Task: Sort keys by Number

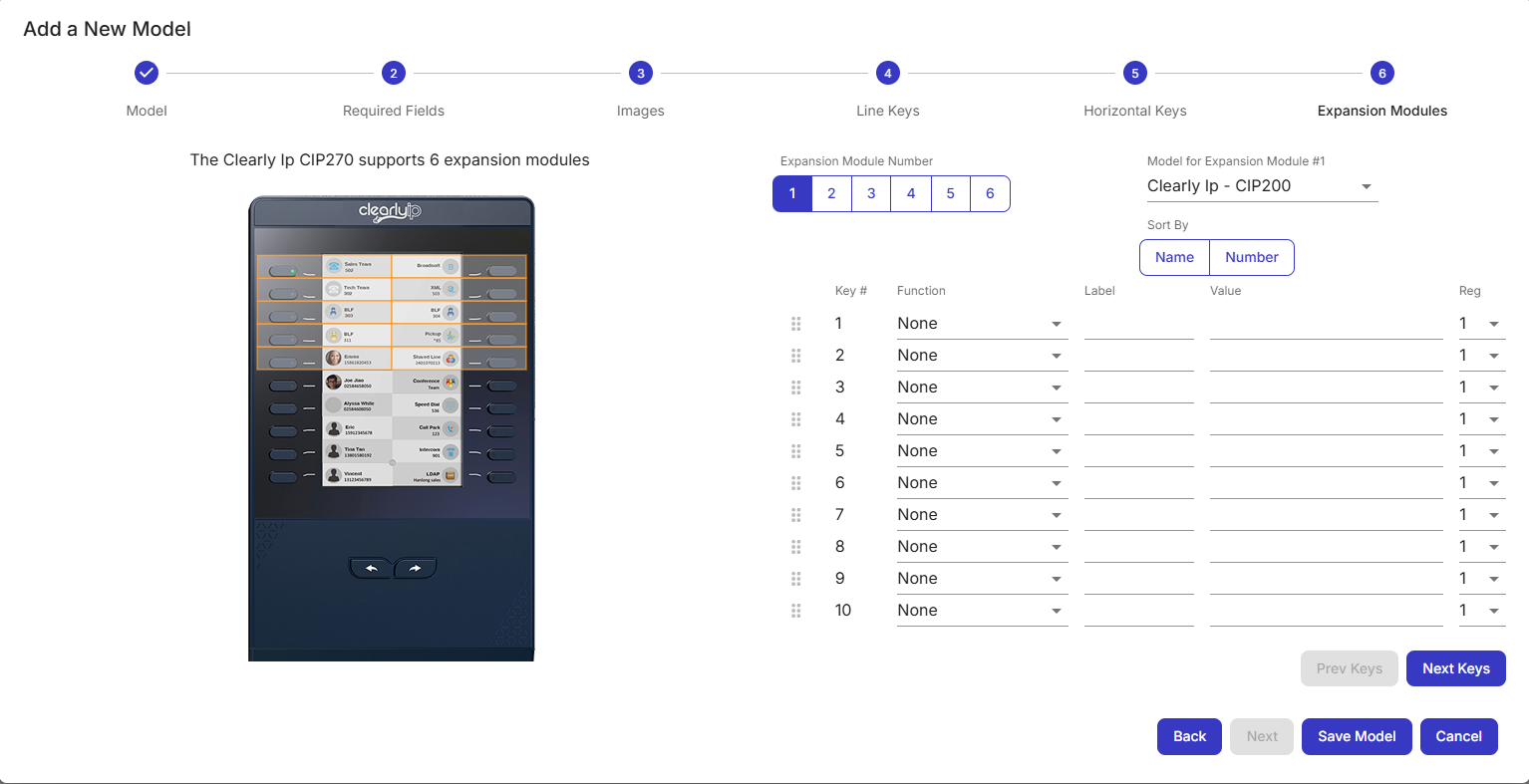Action: click(1252, 257)
